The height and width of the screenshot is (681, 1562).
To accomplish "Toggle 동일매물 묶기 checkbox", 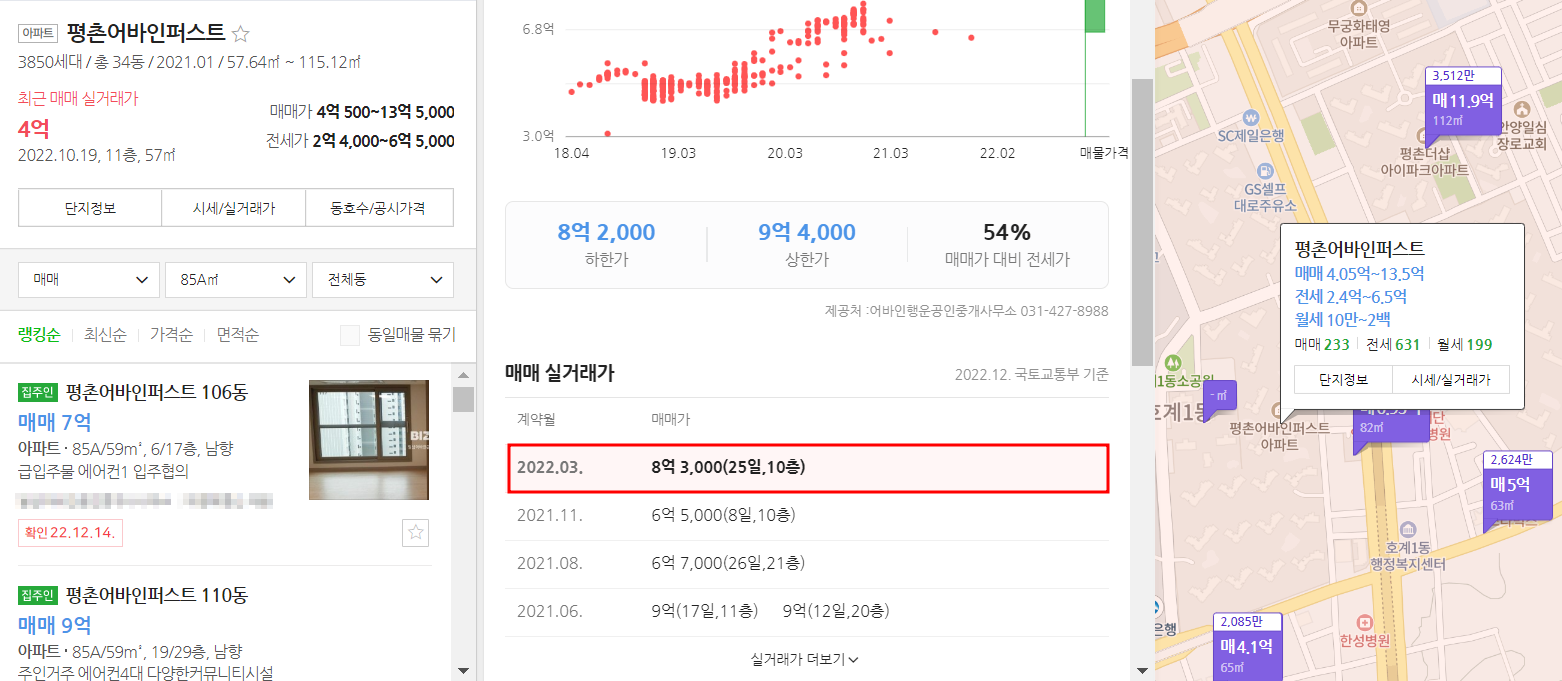I will pyautogui.click(x=350, y=335).
